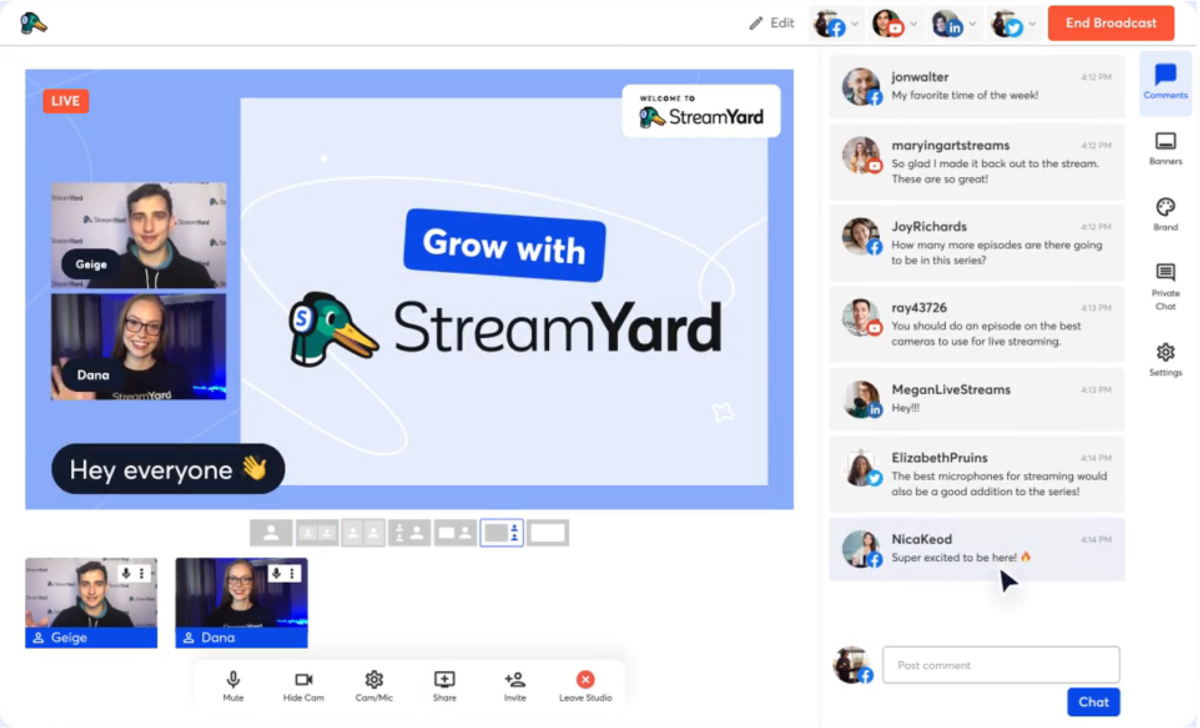The image size is (1200, 728).
Task: Click ElizabethPruins' profile avatar
Action: (861, 468)
